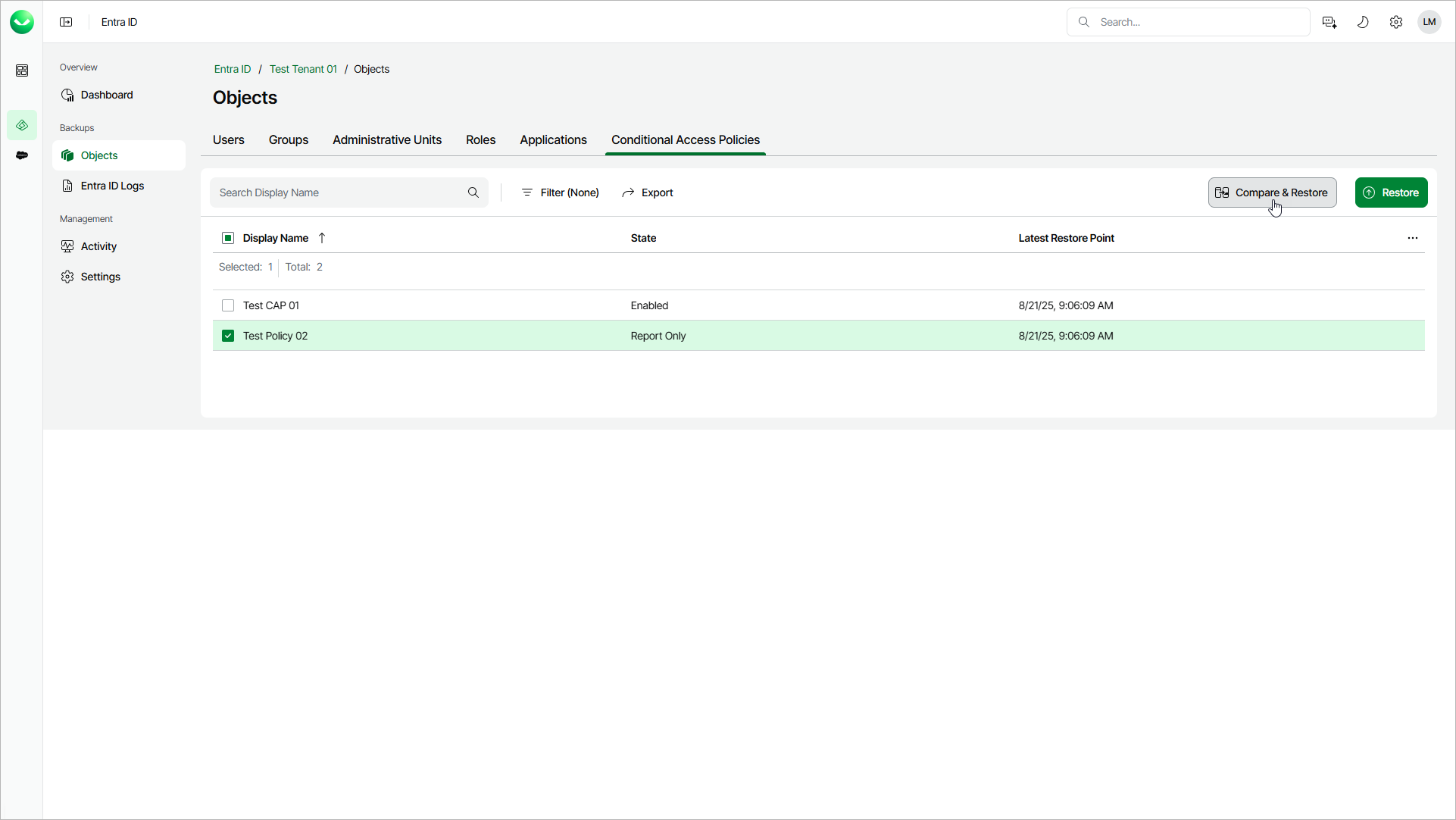The height and width of the screenshot is (820, 1456).
Task: Follow the Test Tenant 01 breadcrumb link
Action: (x=303, y=69)
